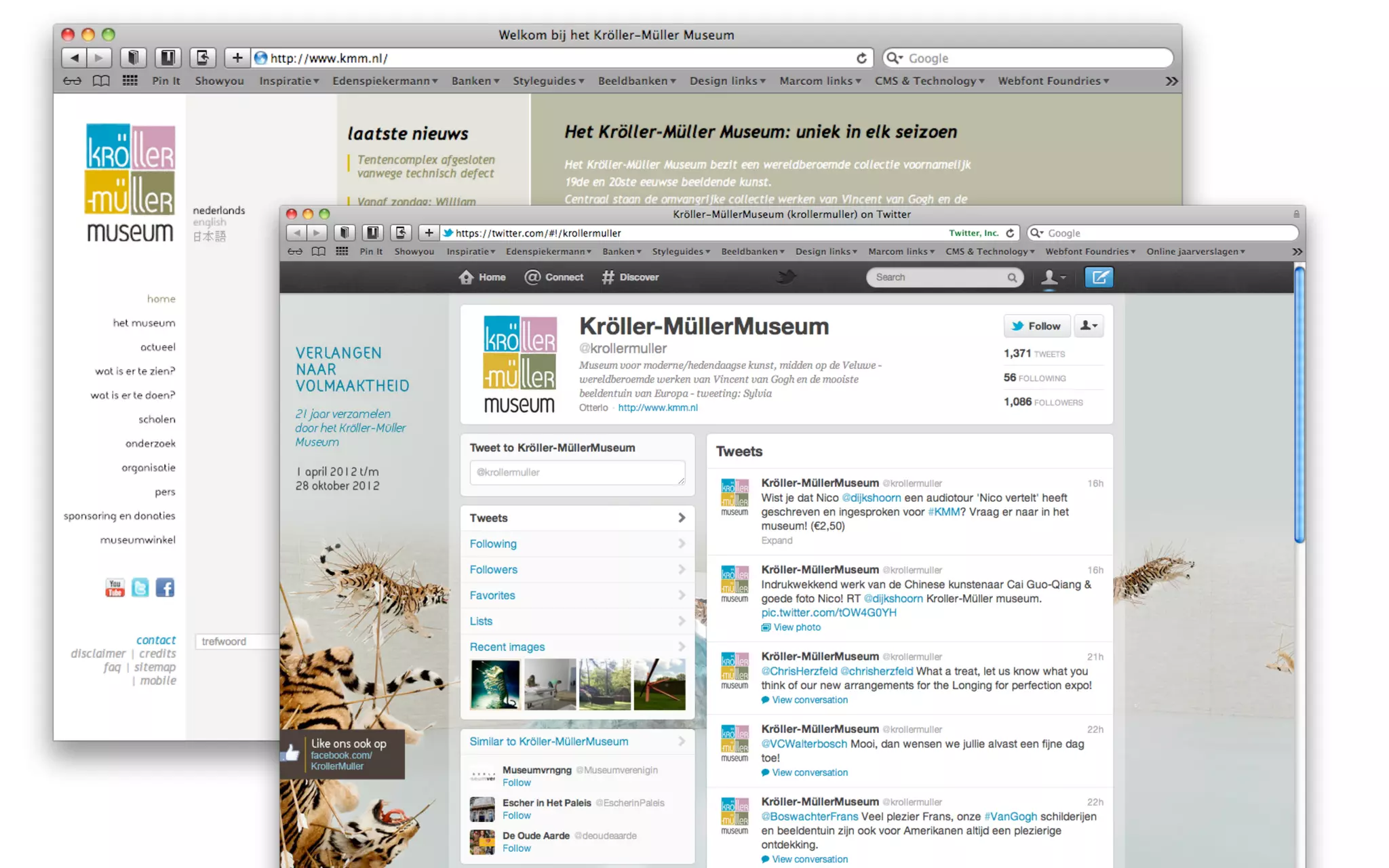Click the 1,086 Followers count

click(1043, 402)
